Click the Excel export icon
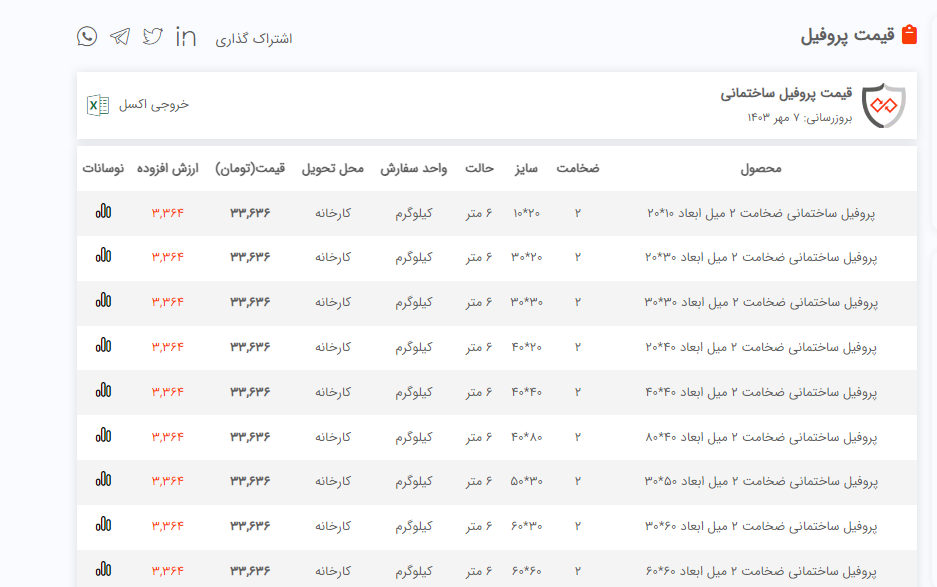The height and width of the screenshot is (587, 937). coord(98,105)
